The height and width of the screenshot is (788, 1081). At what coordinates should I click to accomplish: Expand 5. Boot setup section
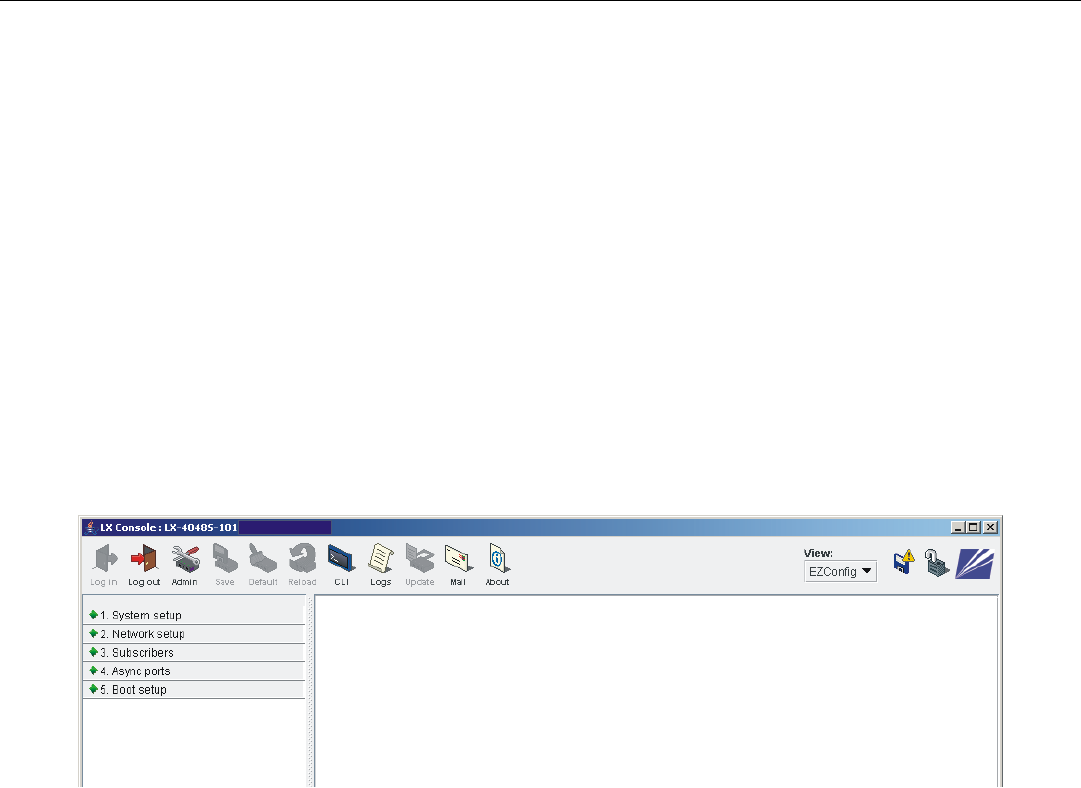[194, 689]
